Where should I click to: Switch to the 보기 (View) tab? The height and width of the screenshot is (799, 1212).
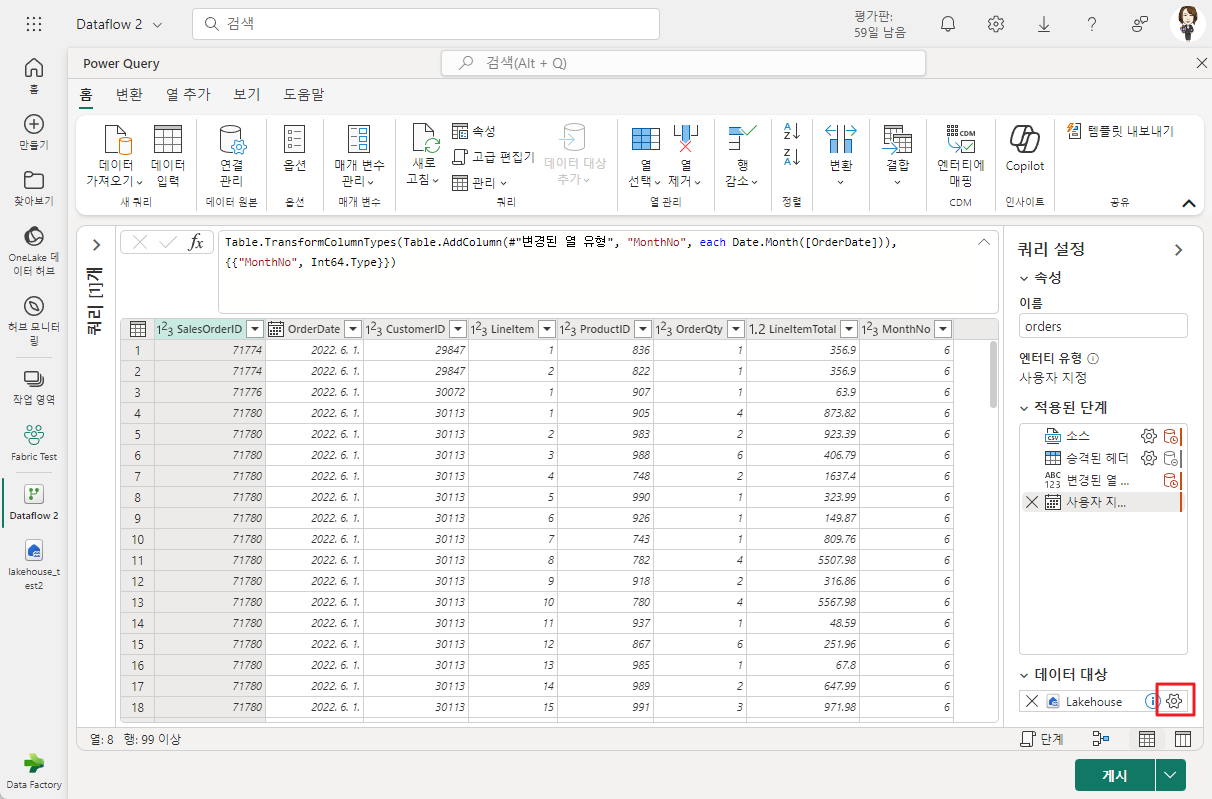pyautogui.click(x=246, y=94)
